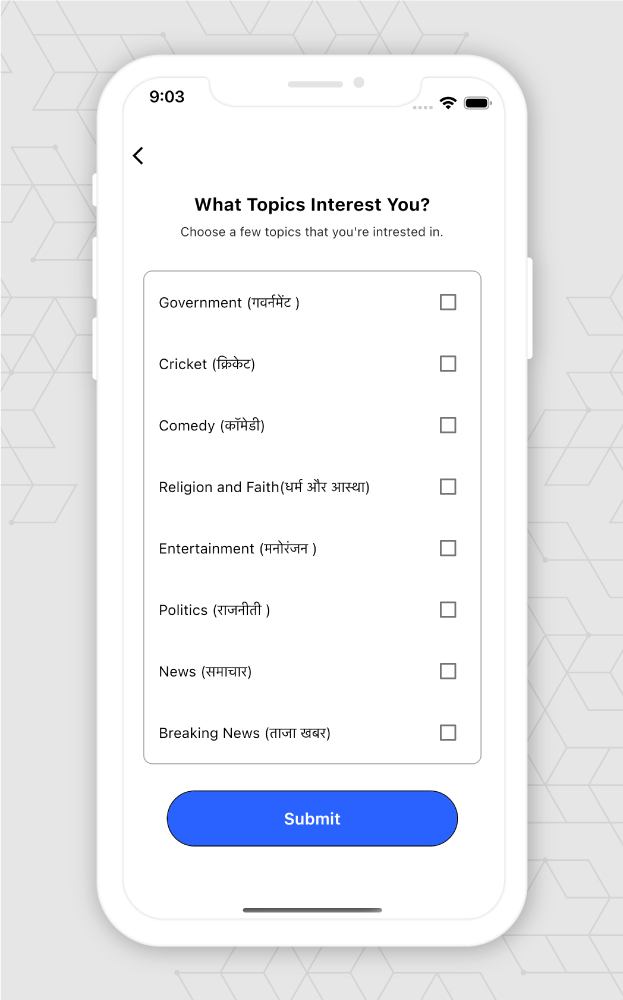Tap the battery status icon
The image size is (623, 1000).
[x=477, y=103]
